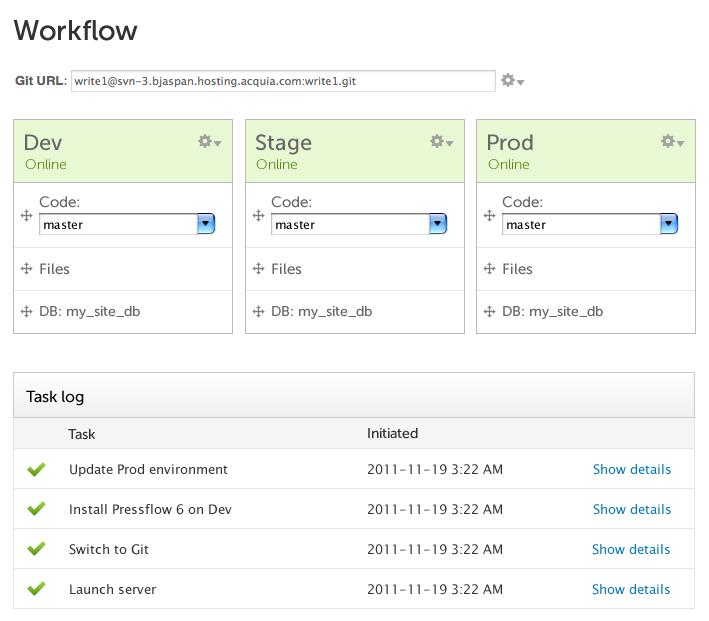Open the Stage environment gear menu
709x621 pixels.
coord(440,143)
